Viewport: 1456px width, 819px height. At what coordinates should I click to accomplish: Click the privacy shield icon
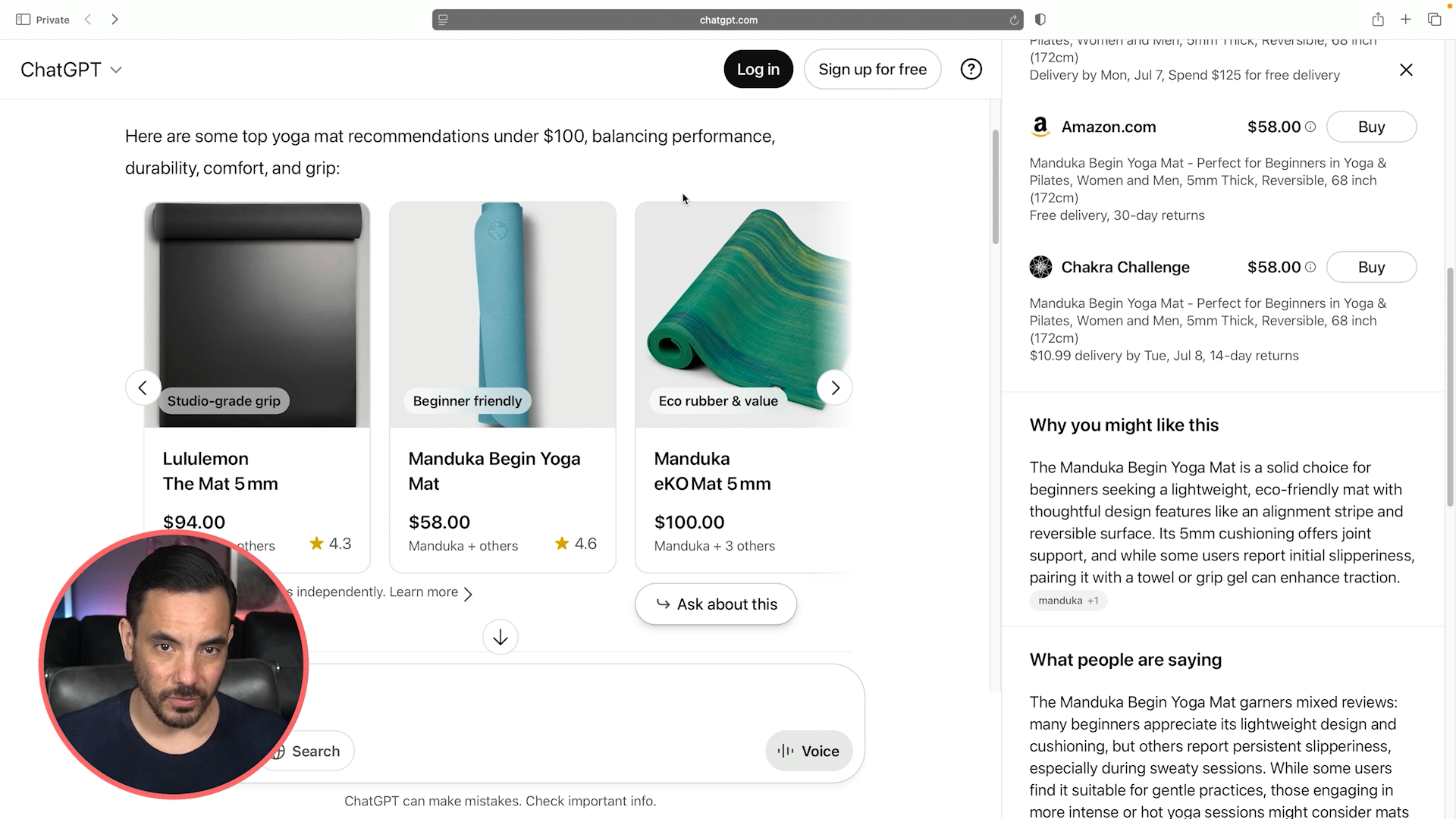1040,20
